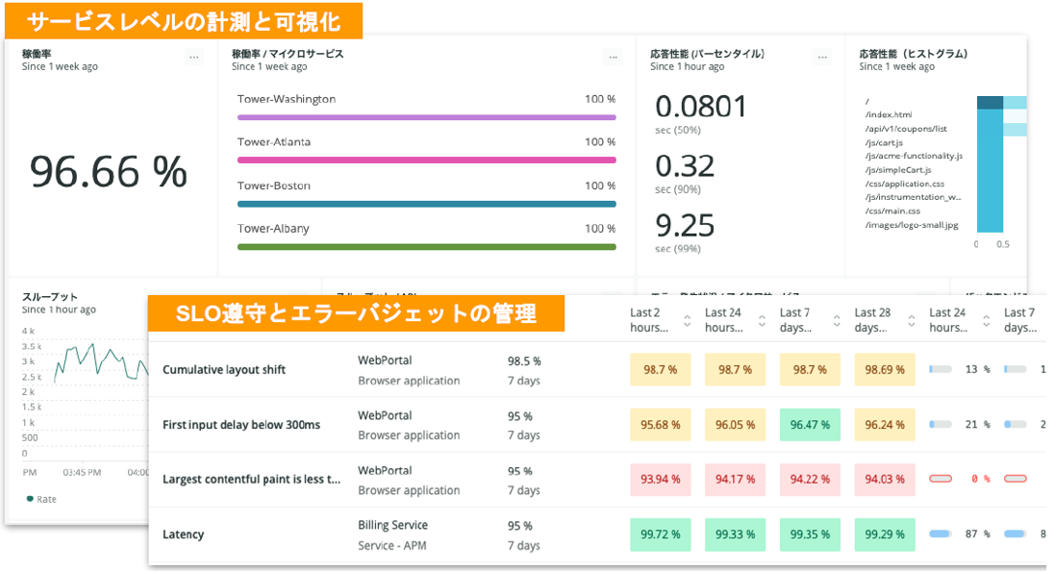The height and width of the screenshot is (574, 1060).
Task: Click sort arrows beside Last 28 days column
Action: (910, 321)
